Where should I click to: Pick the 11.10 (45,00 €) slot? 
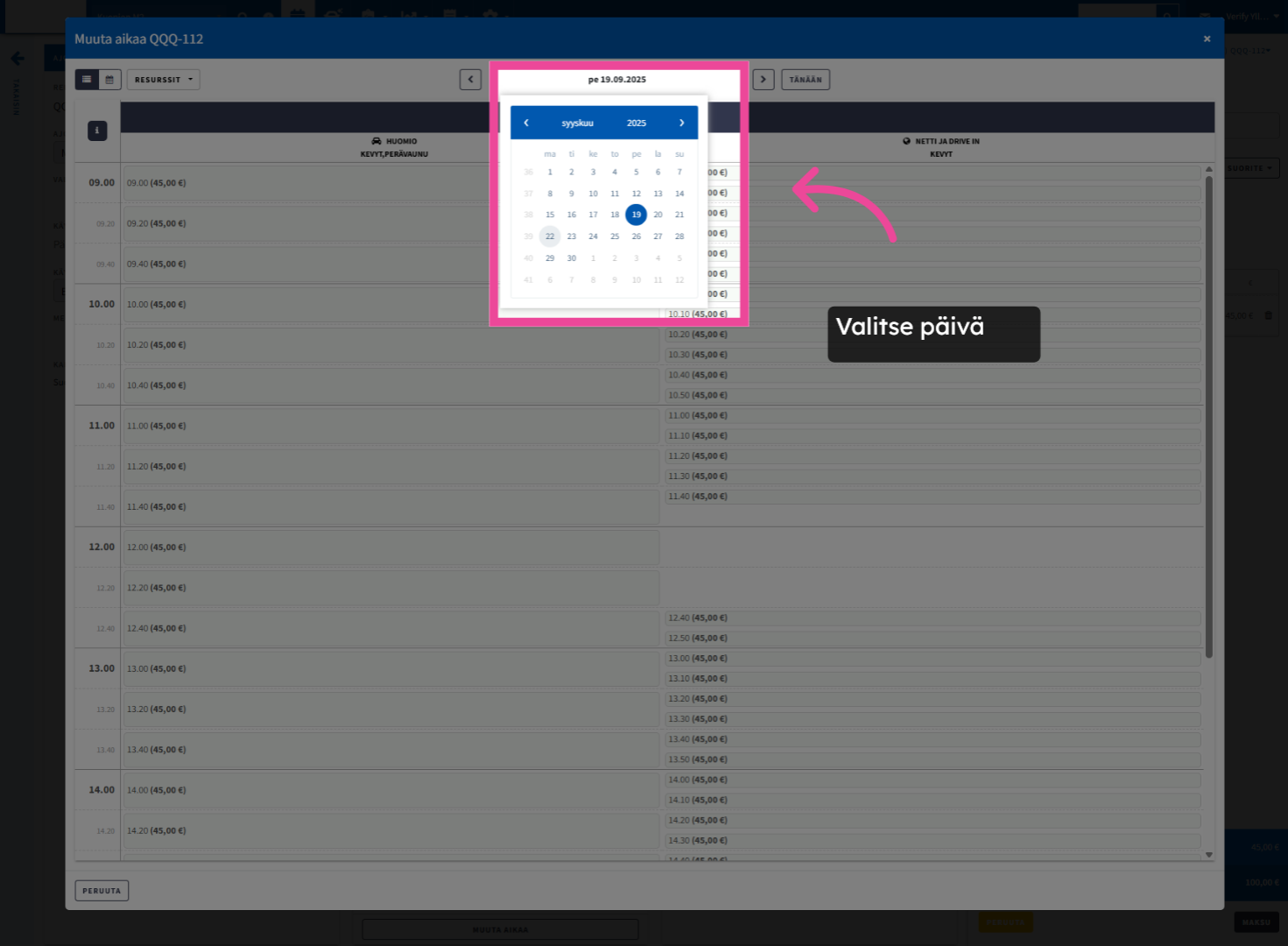pyautogui.click(x=933, y=435)
